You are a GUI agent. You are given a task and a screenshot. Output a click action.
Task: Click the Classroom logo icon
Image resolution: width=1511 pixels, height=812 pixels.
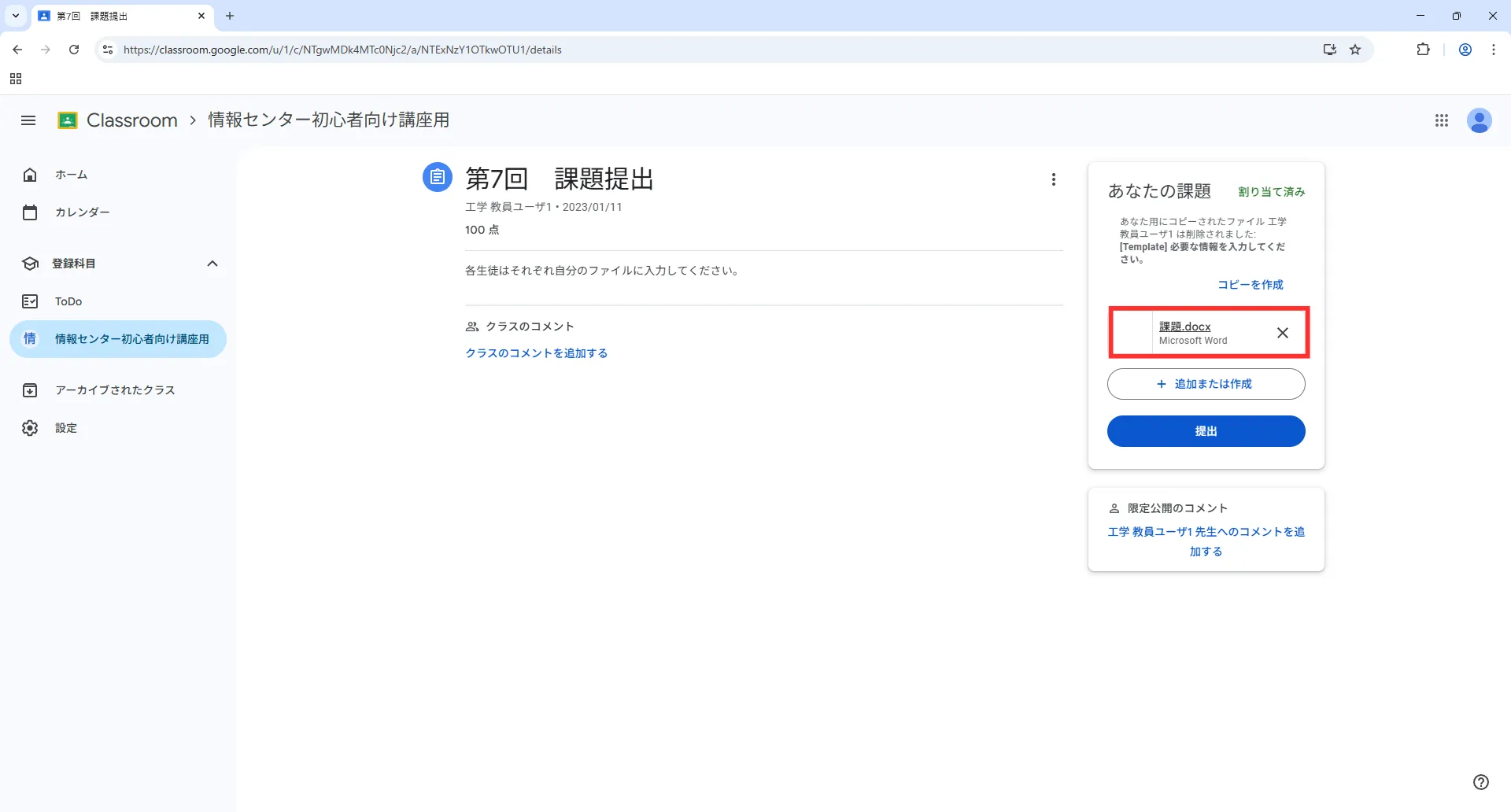68,120
